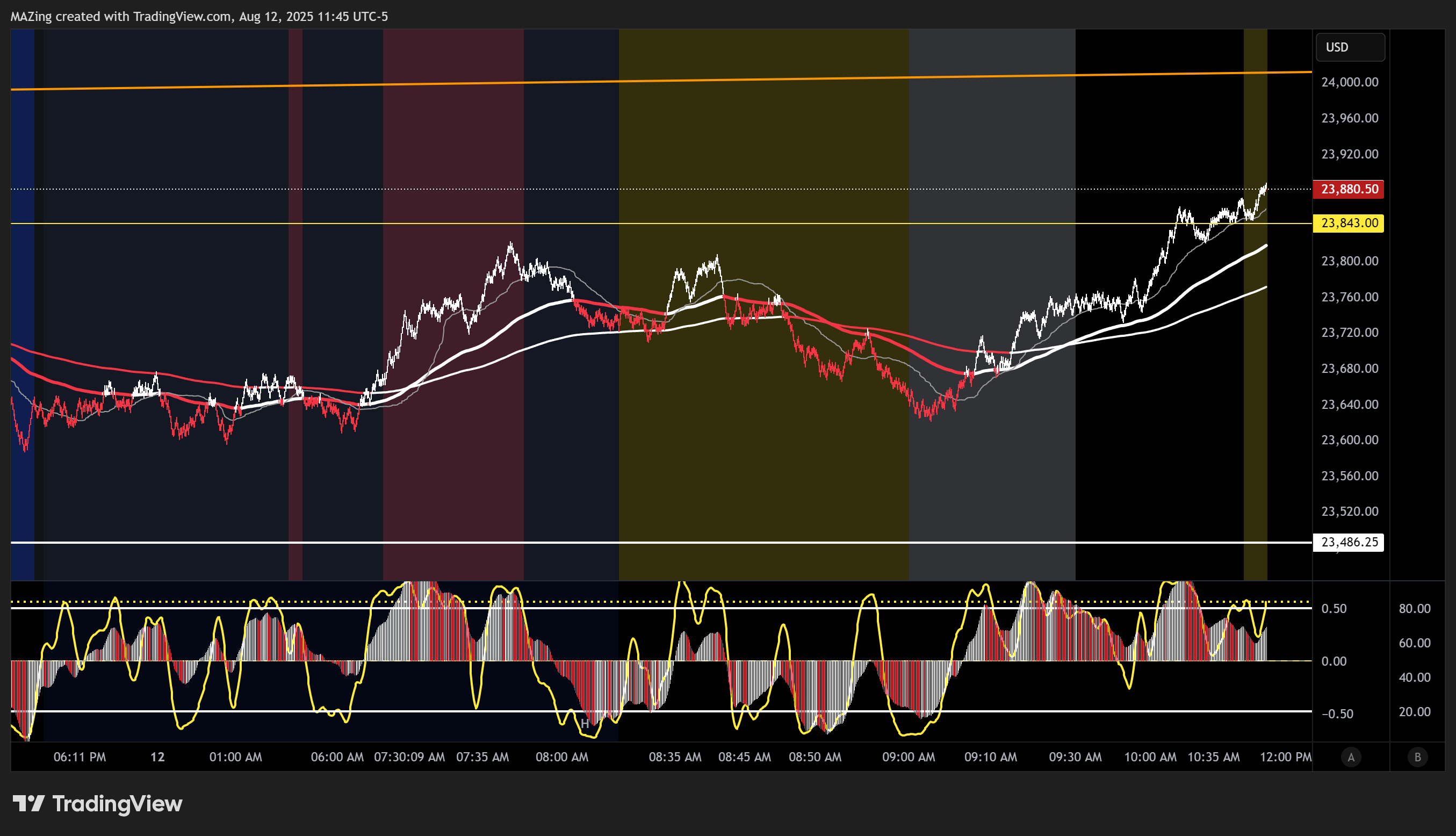Click the A auto-scale button

[1350, 758]
